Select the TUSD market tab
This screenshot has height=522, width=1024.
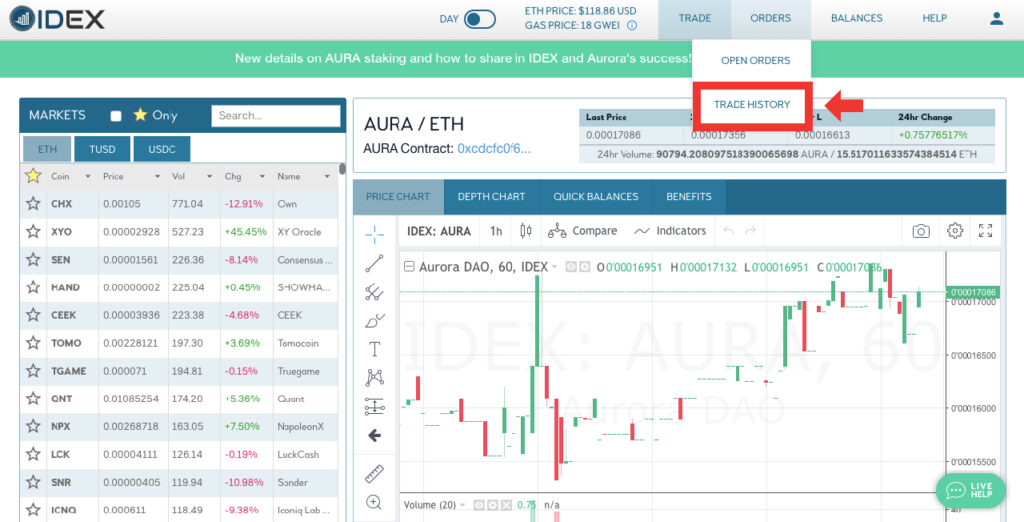pos(103,149)
